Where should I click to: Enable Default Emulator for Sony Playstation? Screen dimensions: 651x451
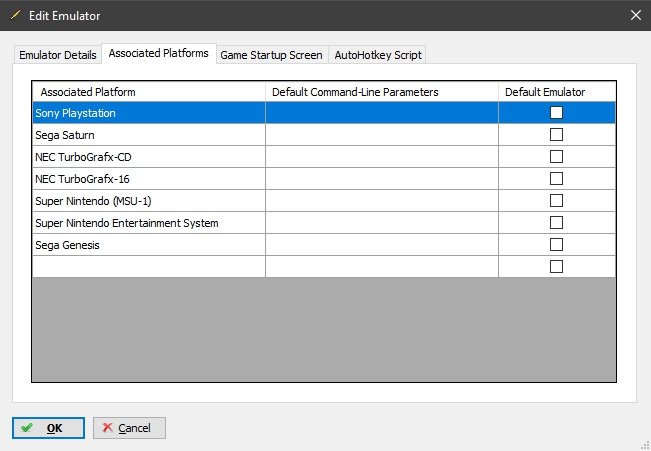tap(557, 113)
